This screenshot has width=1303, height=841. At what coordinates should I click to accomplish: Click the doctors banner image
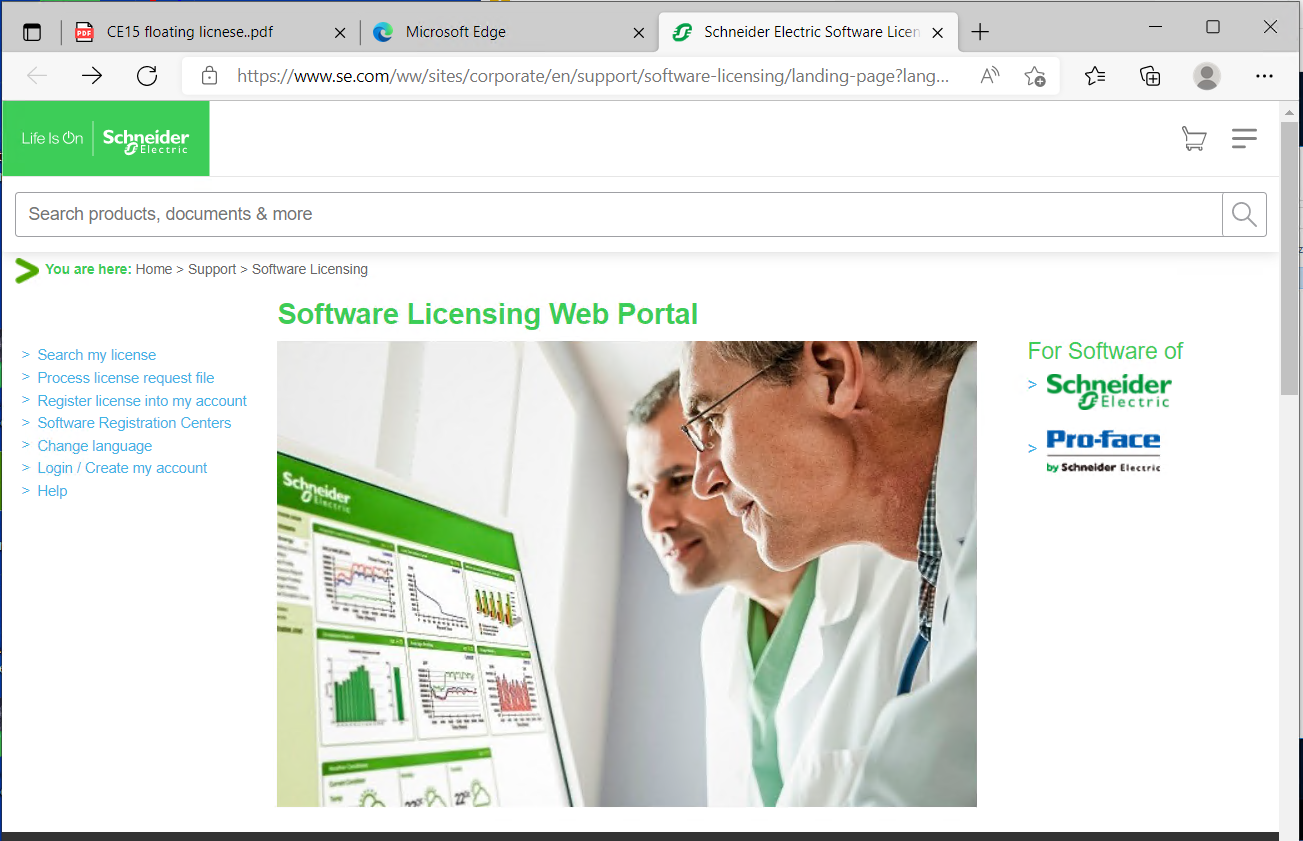627,574
